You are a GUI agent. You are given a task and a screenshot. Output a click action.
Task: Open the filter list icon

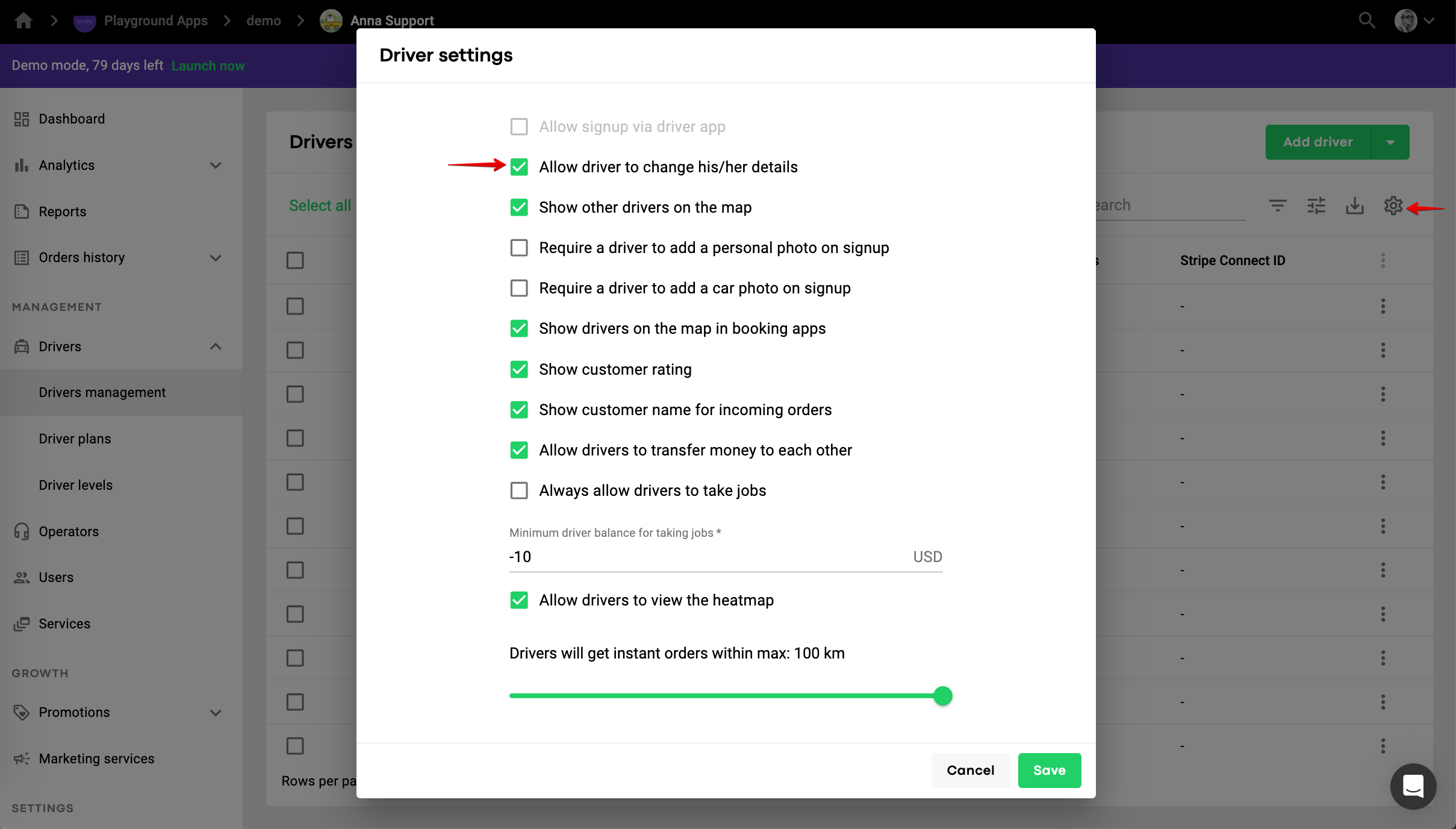click(x=1278, y=205)
